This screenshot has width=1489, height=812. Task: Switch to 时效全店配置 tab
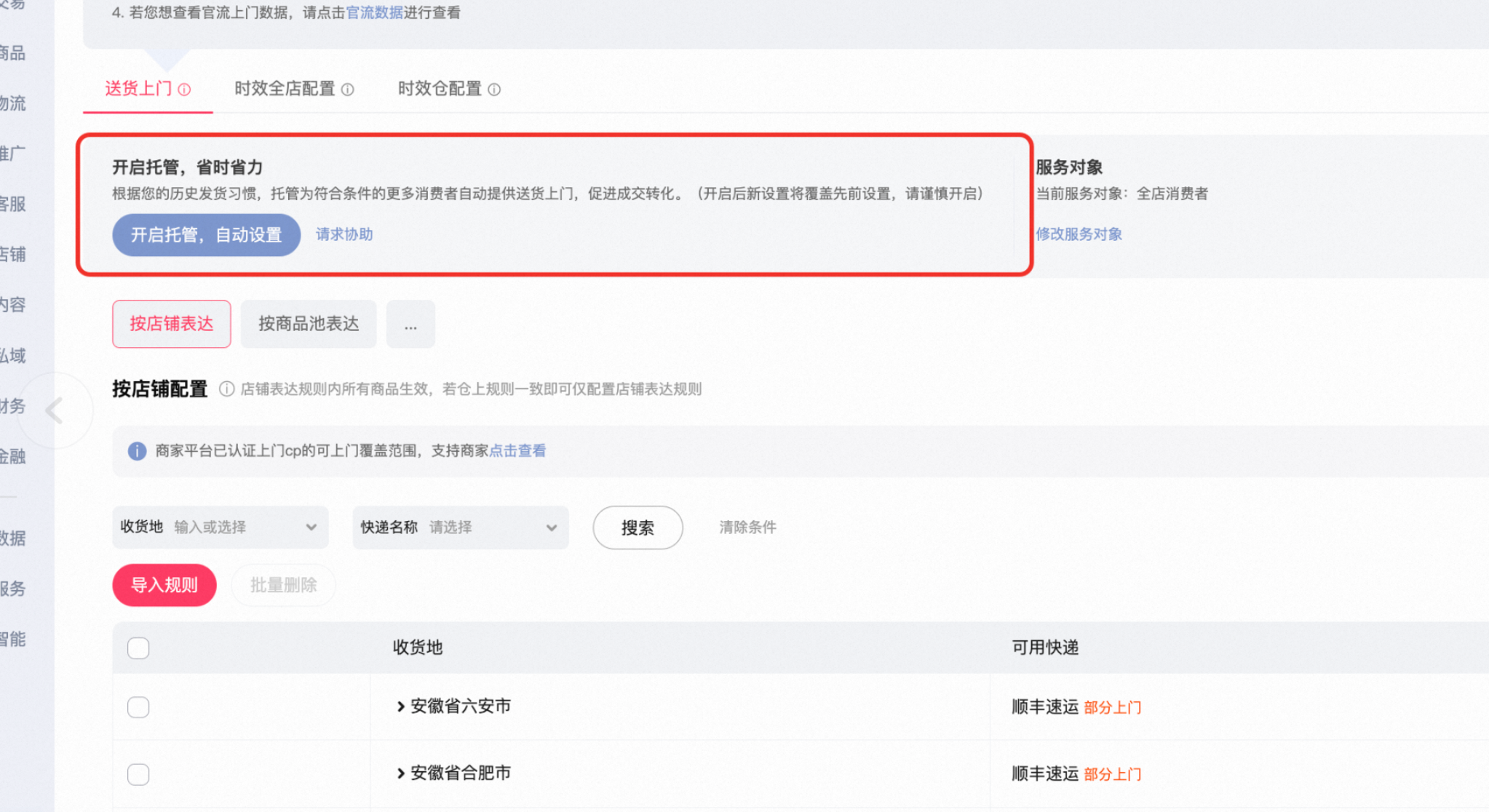[x=285, y=89]
